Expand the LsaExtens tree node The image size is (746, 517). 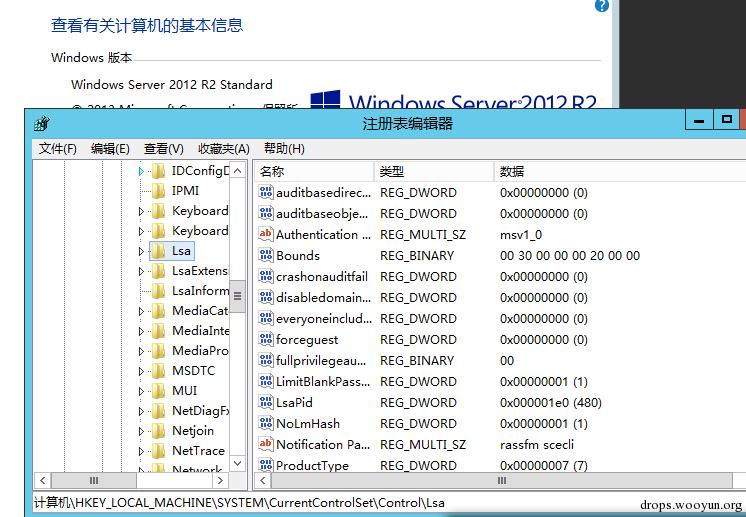tap(141, 271)
